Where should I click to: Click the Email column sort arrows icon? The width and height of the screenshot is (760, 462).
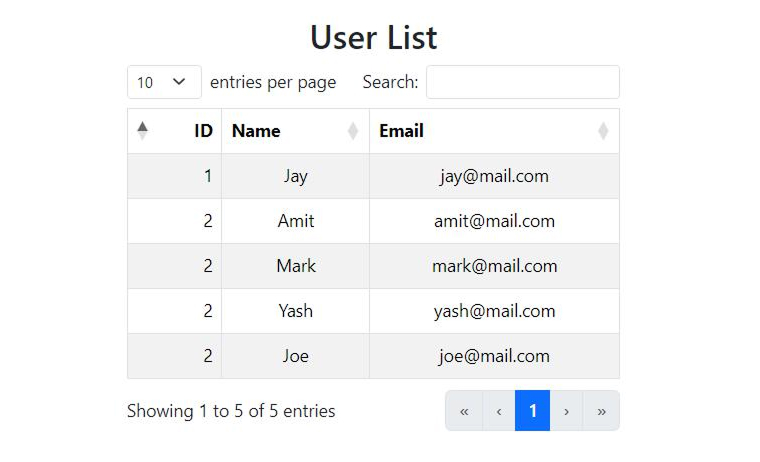(x=603, y=131)
